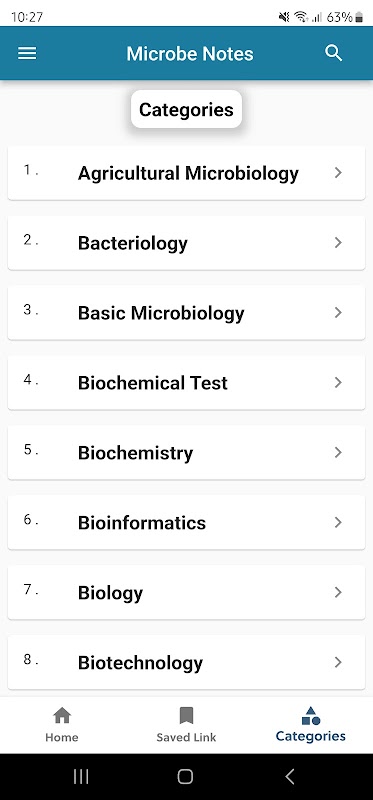Tap the Saved Link tab label
The height and width of the screenshot is (800, 373).
186,737
